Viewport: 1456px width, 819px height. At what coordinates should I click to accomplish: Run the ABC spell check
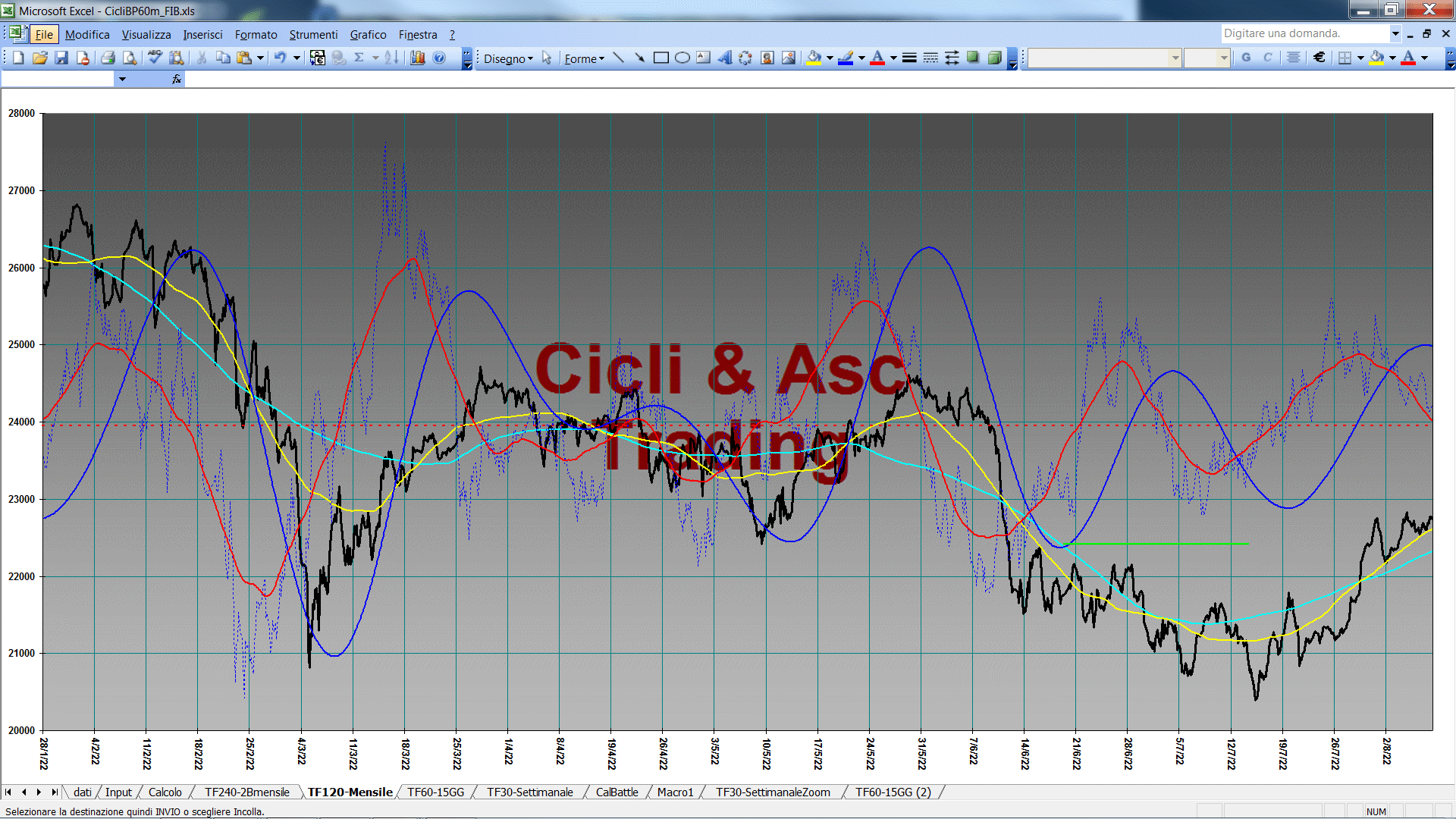pos(155,58)
